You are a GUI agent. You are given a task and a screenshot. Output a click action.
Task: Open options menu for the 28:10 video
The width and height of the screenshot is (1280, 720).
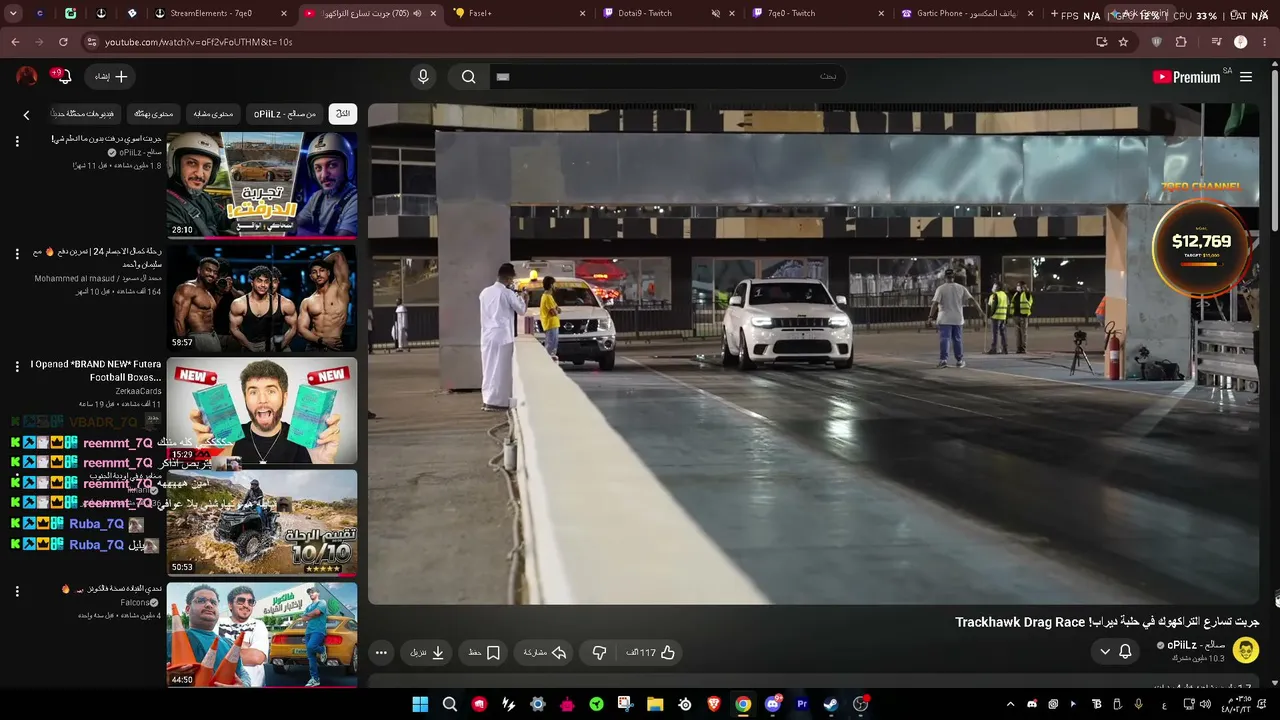pos(17,141)
